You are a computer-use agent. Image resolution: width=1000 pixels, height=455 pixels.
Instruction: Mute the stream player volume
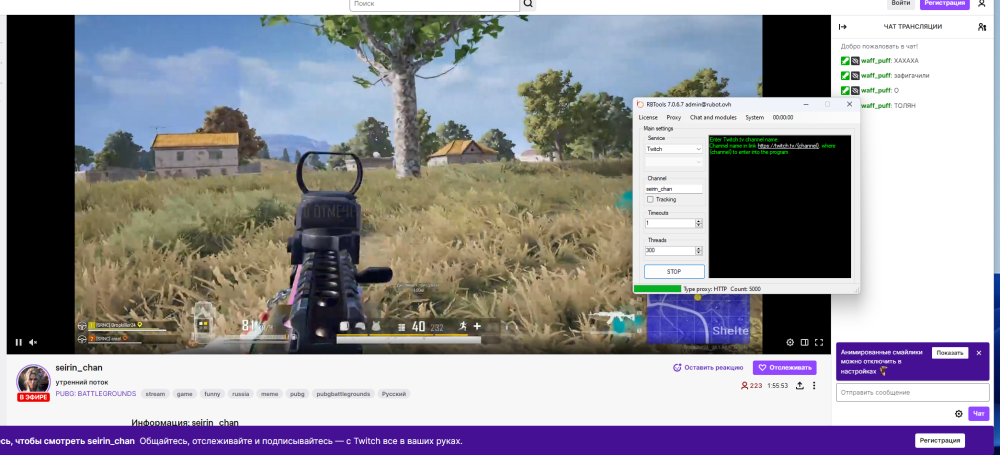click(x=33, y=342)
